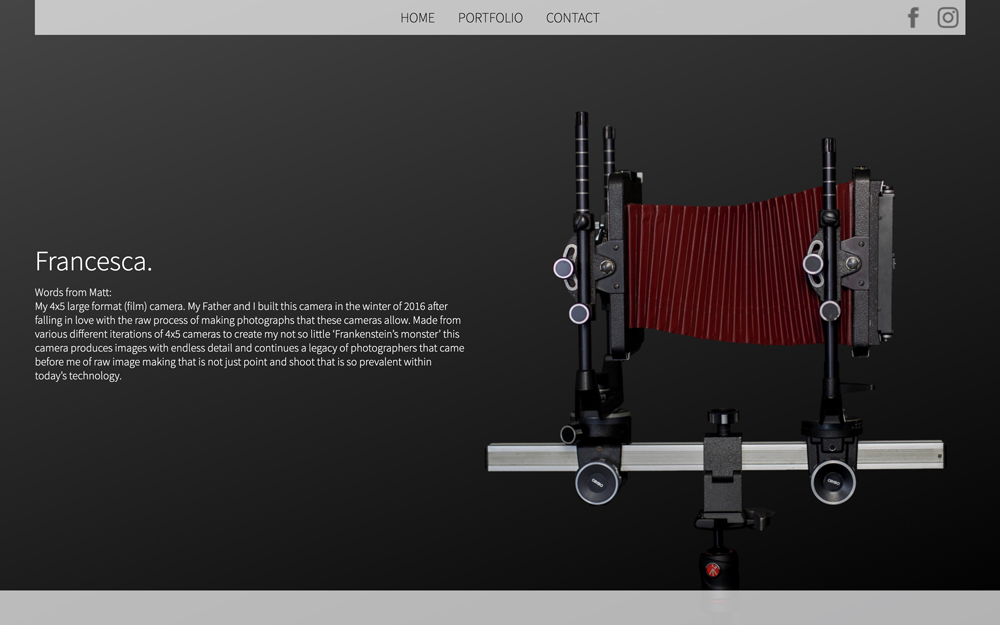Go to the HOME page
1000x625 pixels.
[417, 18]
